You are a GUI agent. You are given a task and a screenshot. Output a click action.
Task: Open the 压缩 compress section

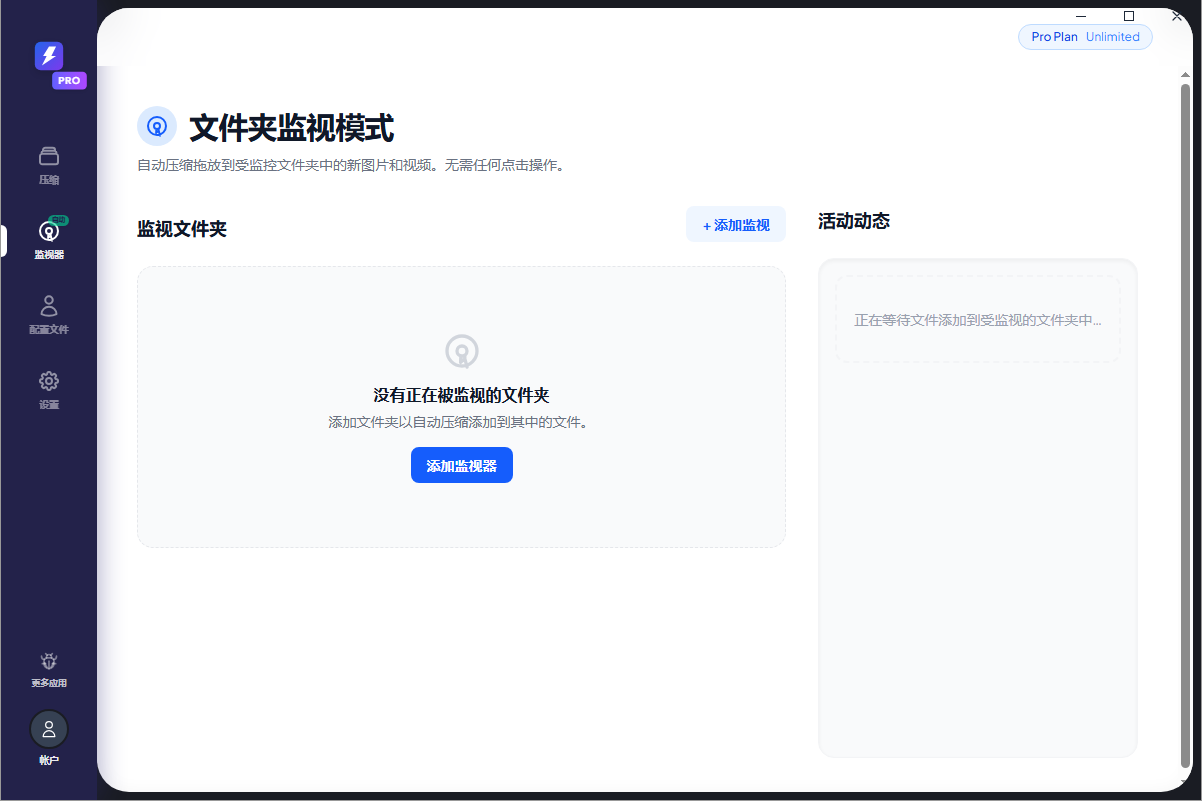49,166
